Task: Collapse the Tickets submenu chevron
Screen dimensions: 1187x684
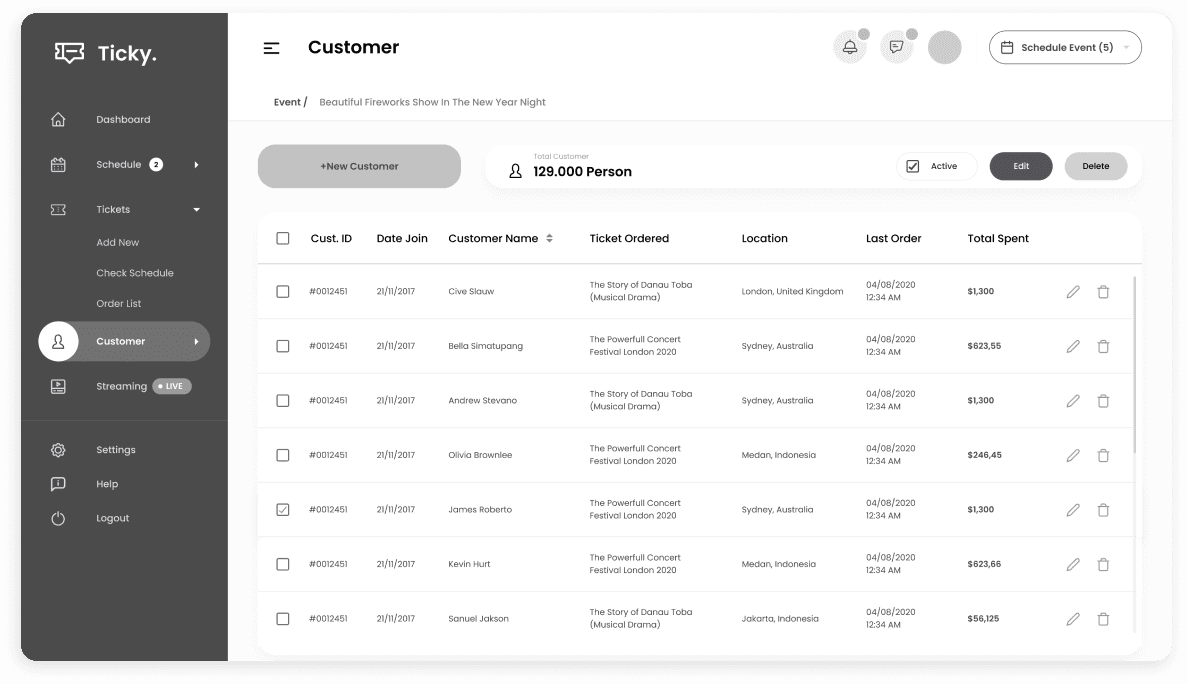Action: [x=196, y=209]
